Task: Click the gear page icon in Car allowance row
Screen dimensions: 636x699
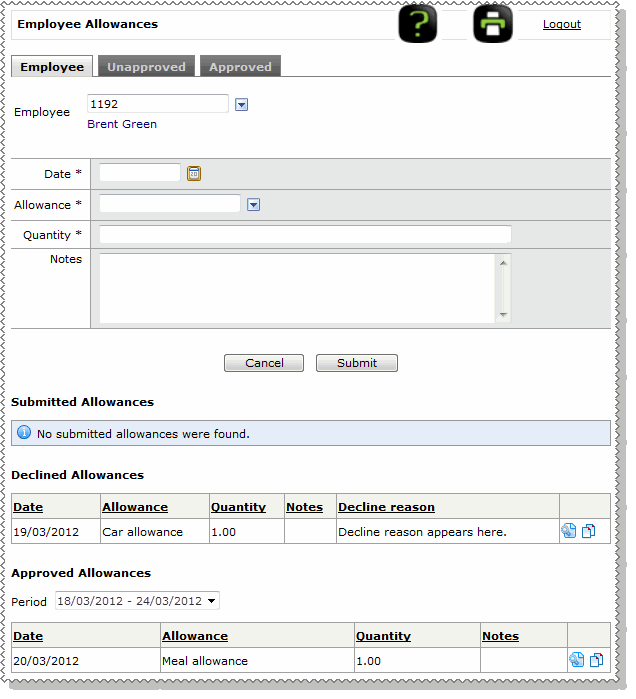Action: pos(569,531)
